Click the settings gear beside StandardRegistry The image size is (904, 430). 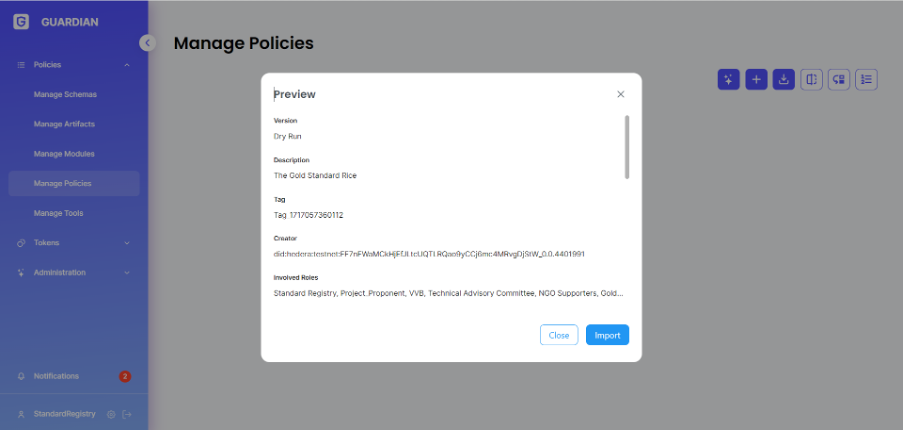(111, 414)
